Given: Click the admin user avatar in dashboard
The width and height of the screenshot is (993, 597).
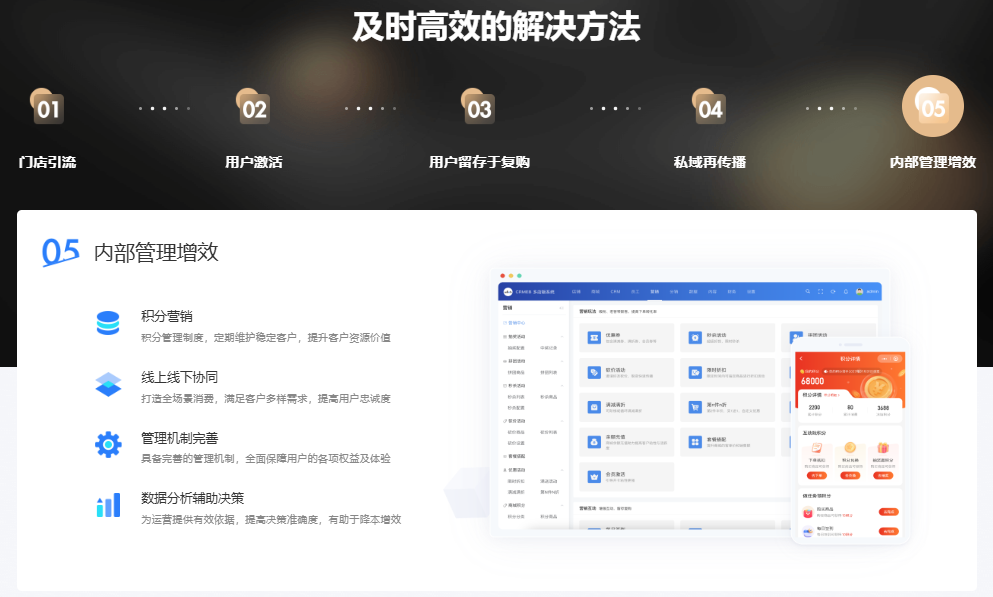Looking at the screenshot, I should (860, 292).
